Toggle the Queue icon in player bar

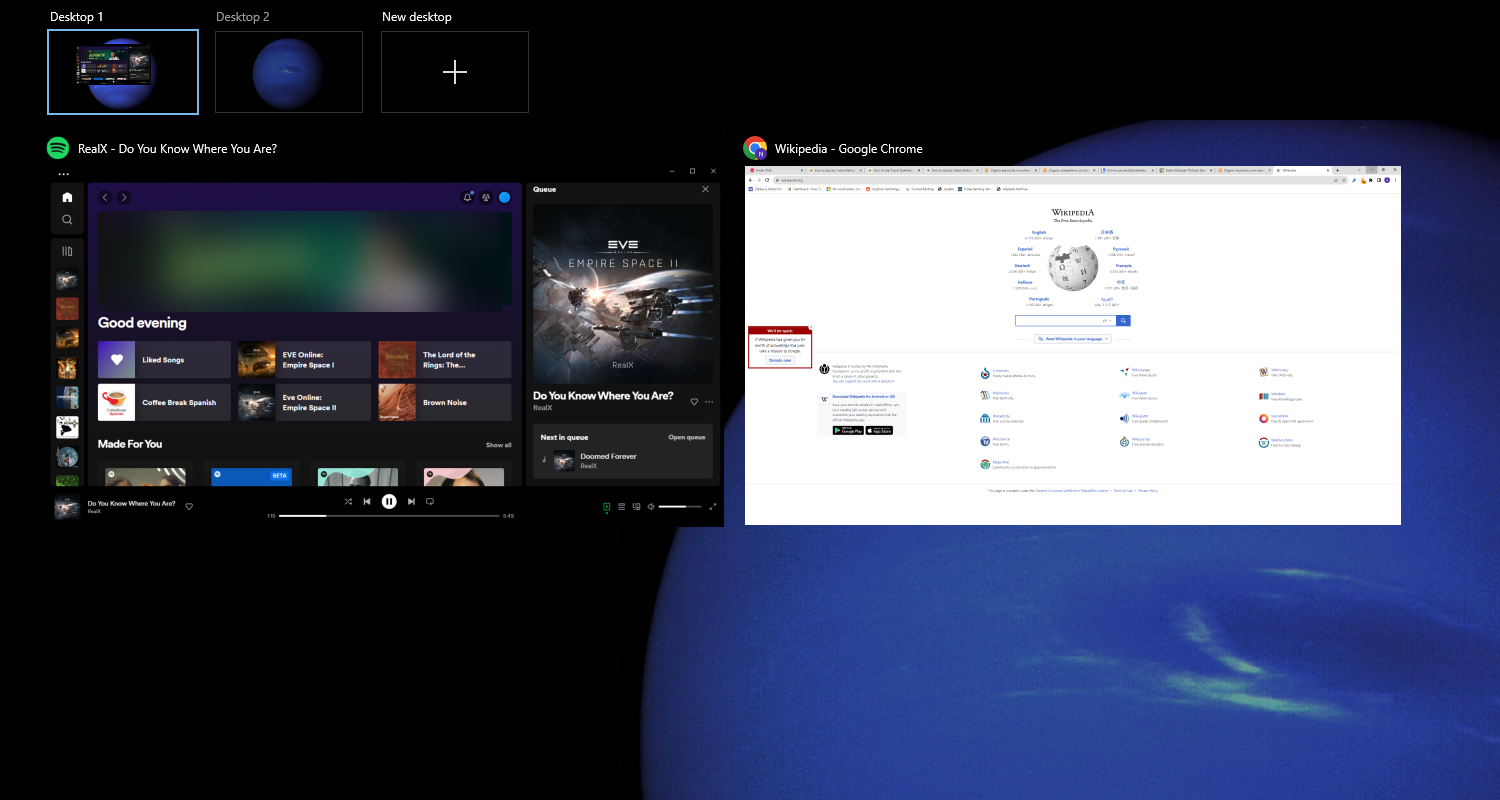[622, 507]
